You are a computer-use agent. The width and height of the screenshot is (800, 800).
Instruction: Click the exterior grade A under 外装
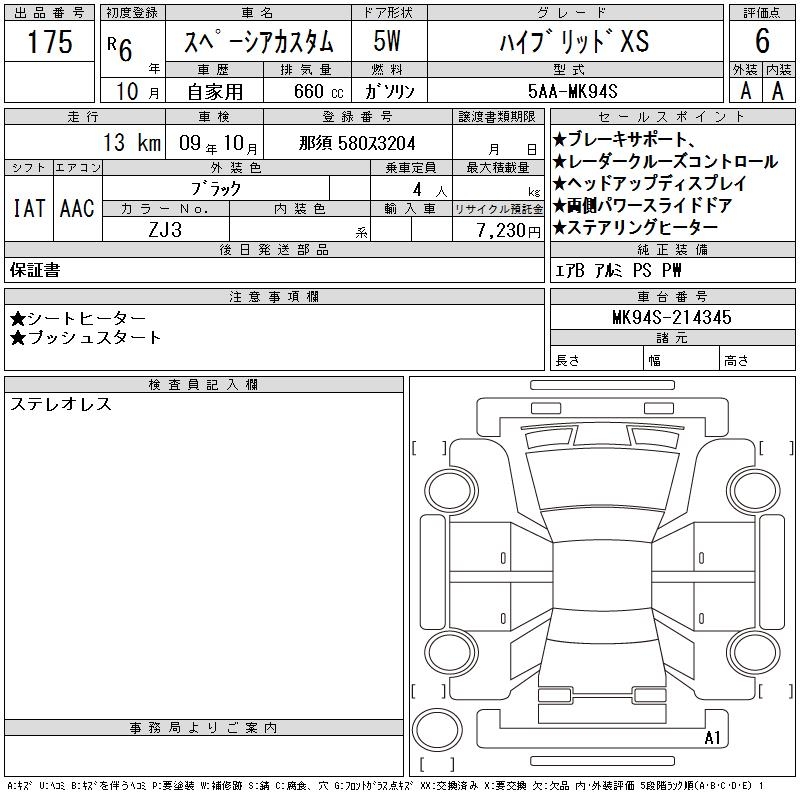(x=745, y=90)
